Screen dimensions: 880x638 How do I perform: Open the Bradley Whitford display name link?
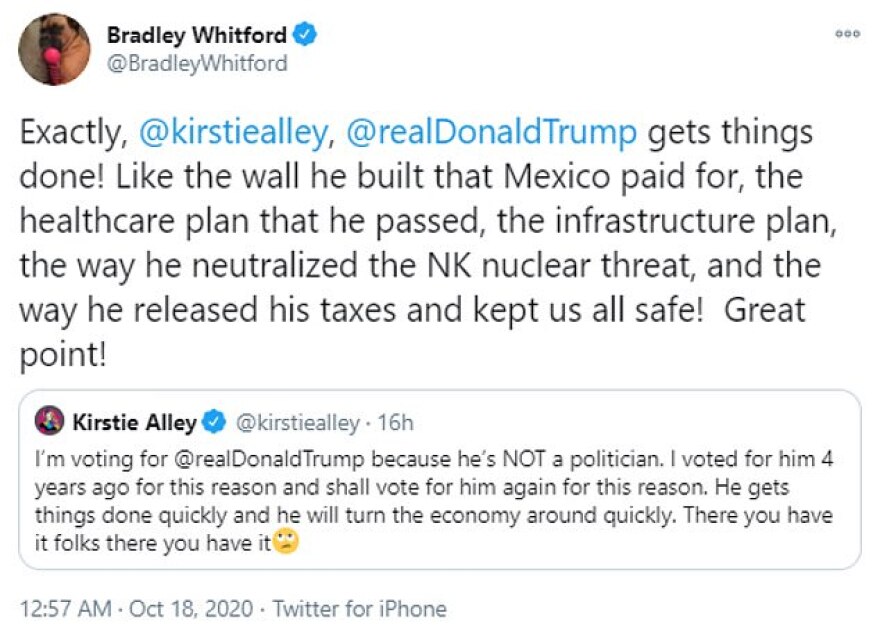tap(198, 35)
